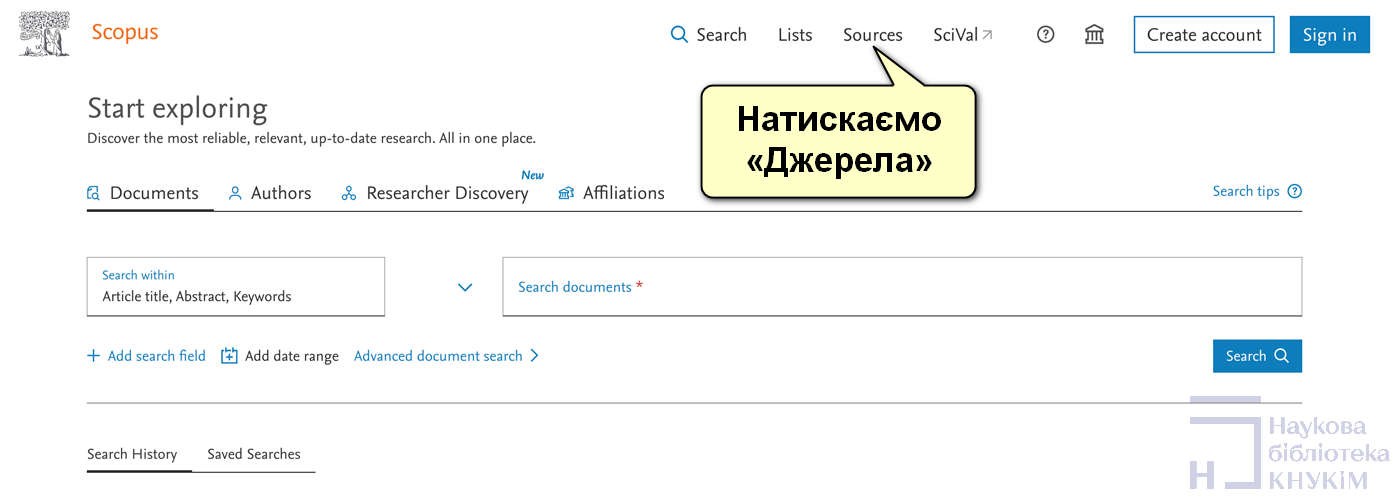Viewport: 1400px width, 499px height.
Task: Click the magnifier icon beside Search in header
Action: tap(679, 35)
